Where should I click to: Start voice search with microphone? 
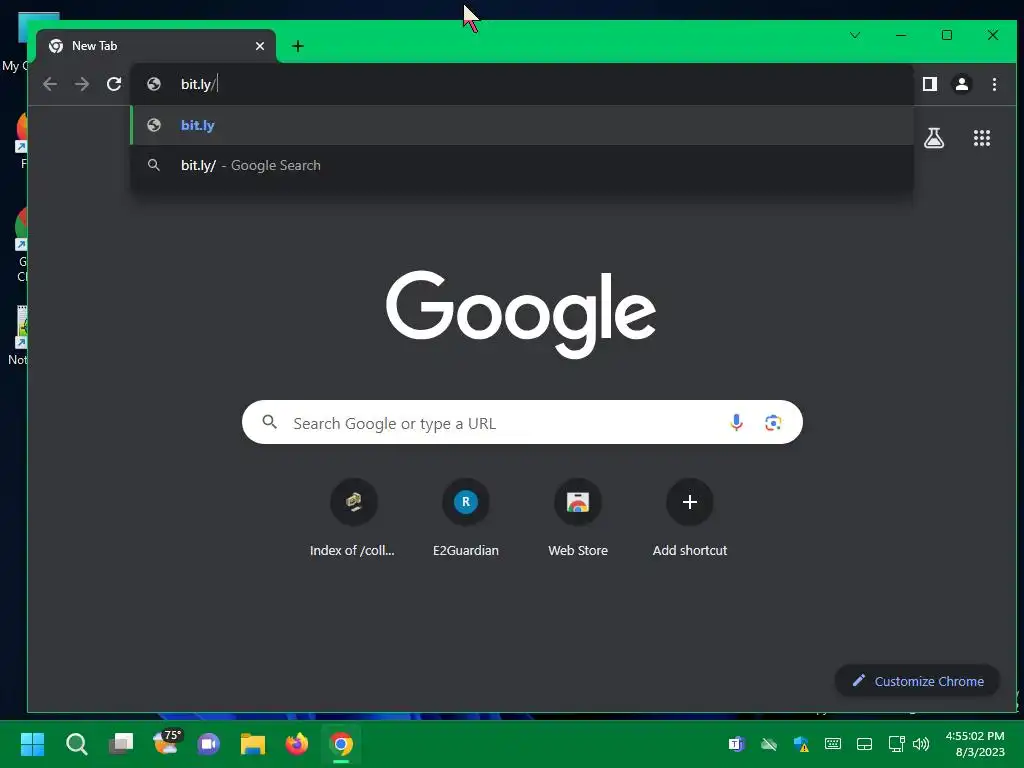coord(736,423)
